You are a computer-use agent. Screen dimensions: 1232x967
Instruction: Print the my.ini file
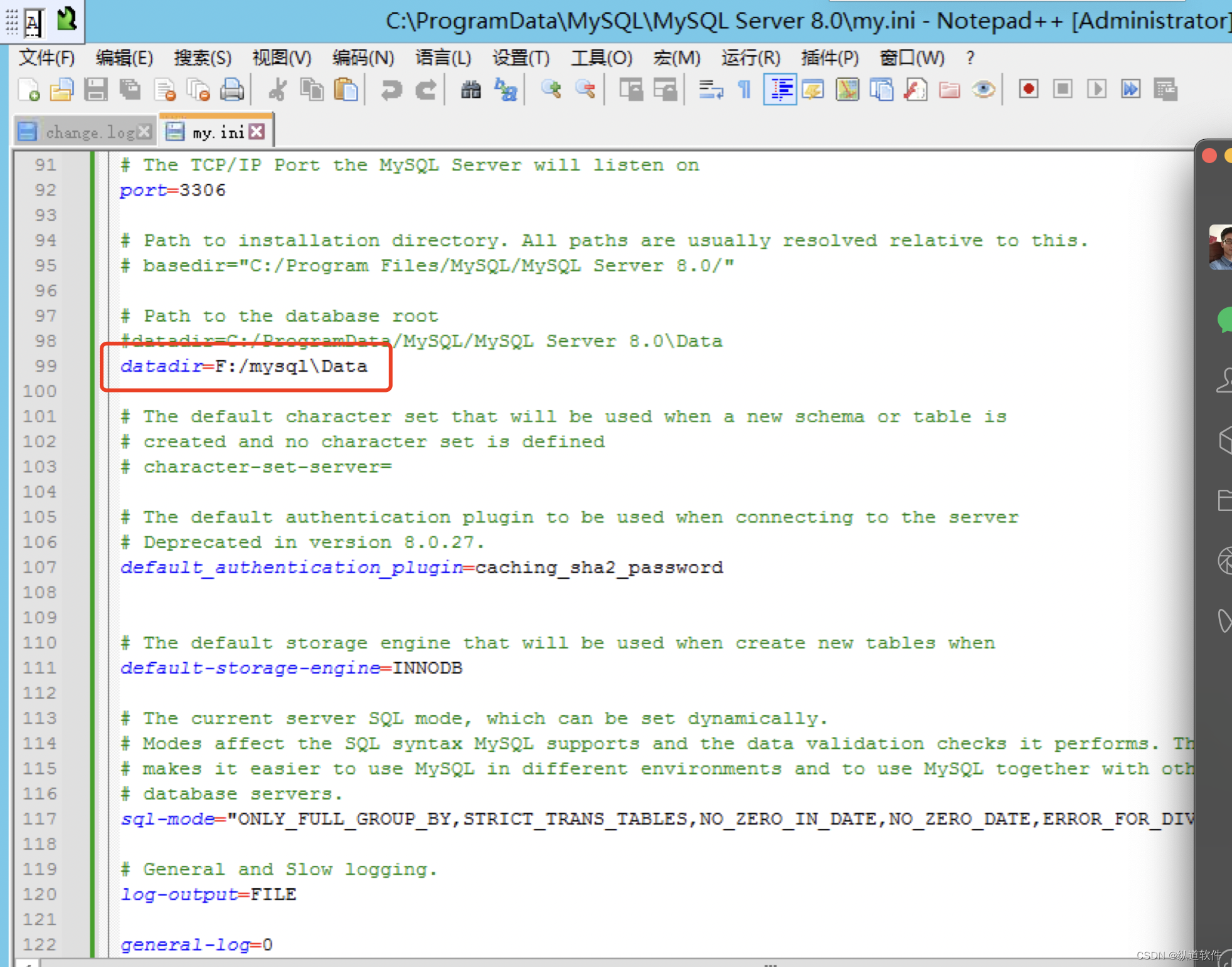coord(233,89)
